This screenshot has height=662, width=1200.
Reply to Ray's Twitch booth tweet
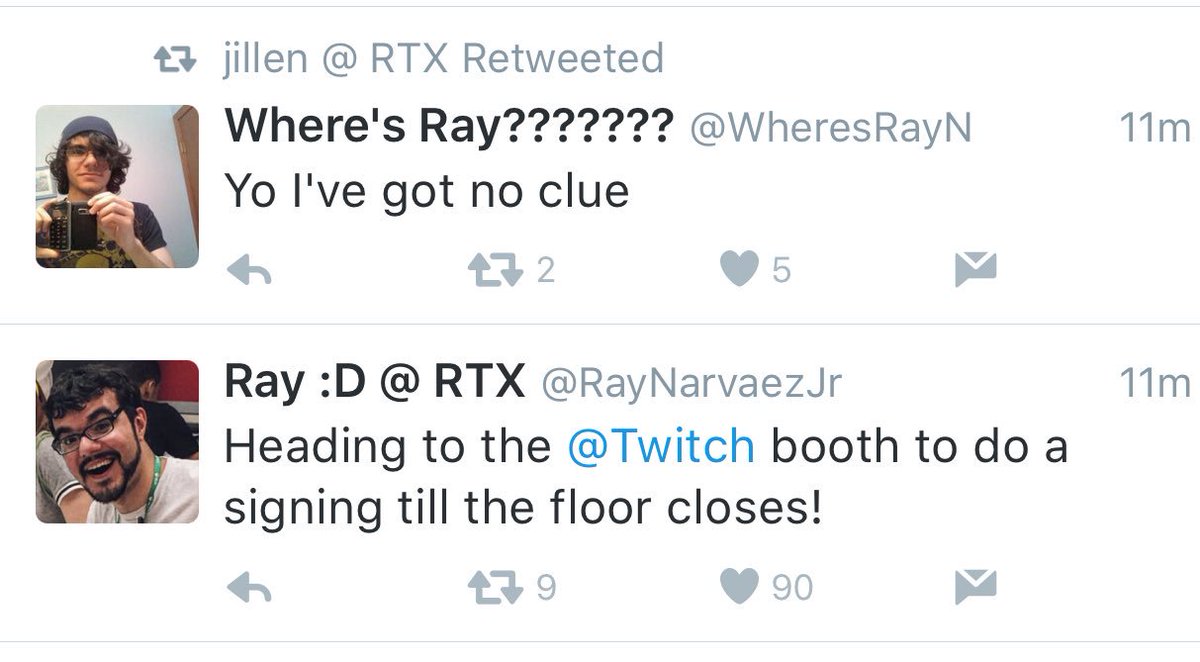coord(250,587)
